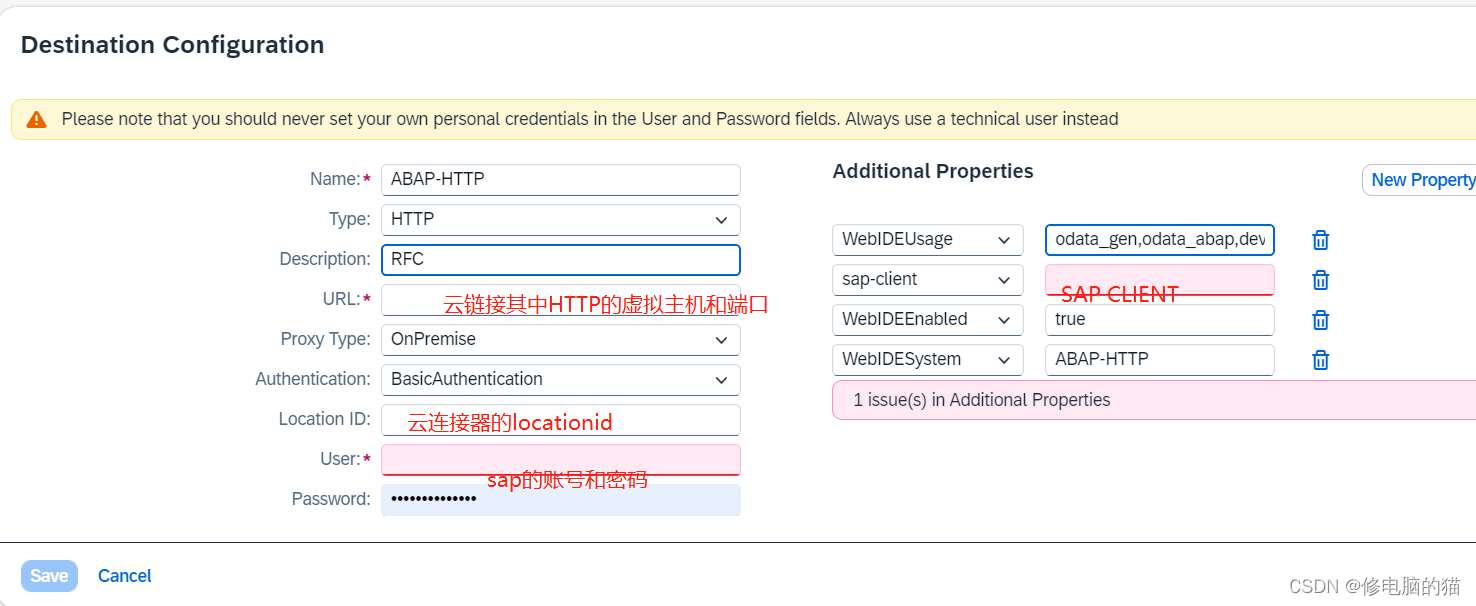
Task: Focus the Name input field
Action: click(560, 180)
